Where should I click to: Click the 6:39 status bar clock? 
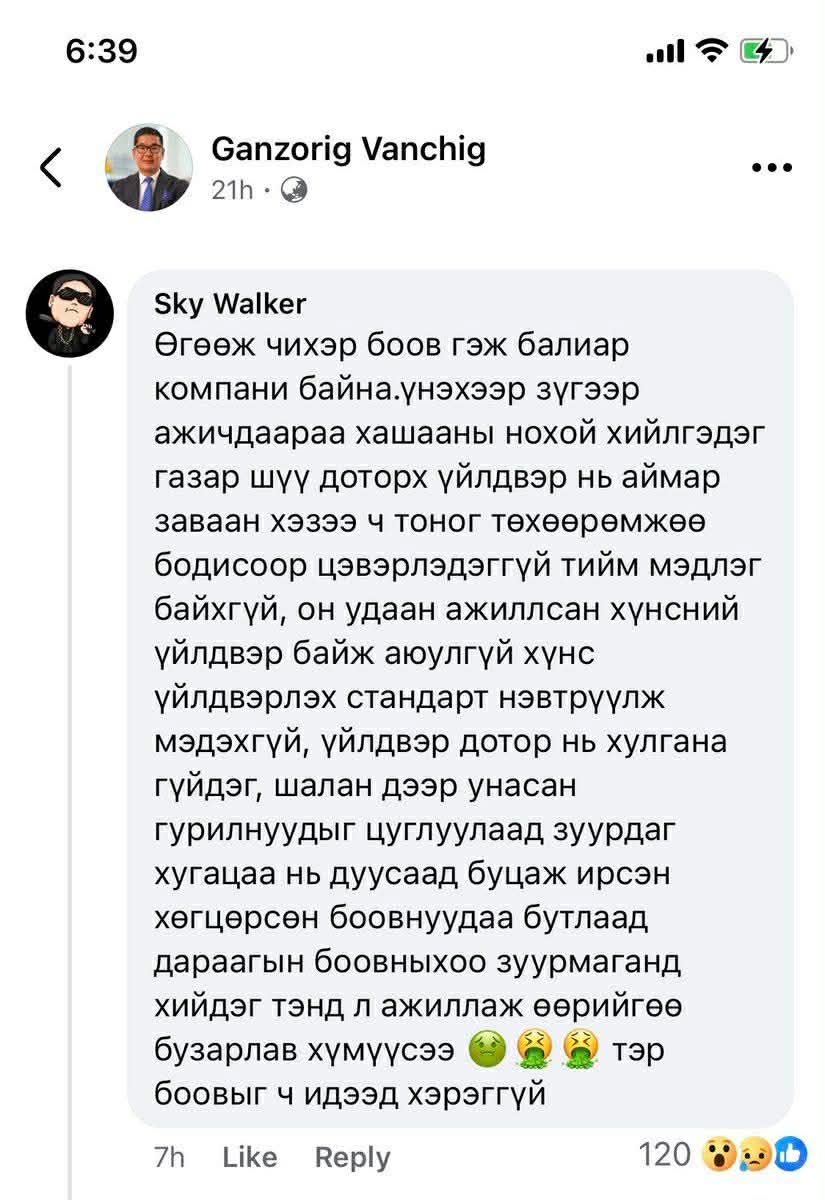click(x=102, y=50)
